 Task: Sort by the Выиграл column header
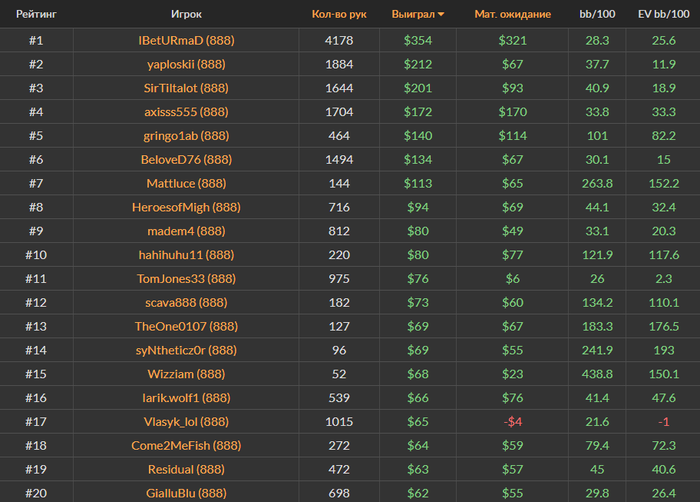413,14
